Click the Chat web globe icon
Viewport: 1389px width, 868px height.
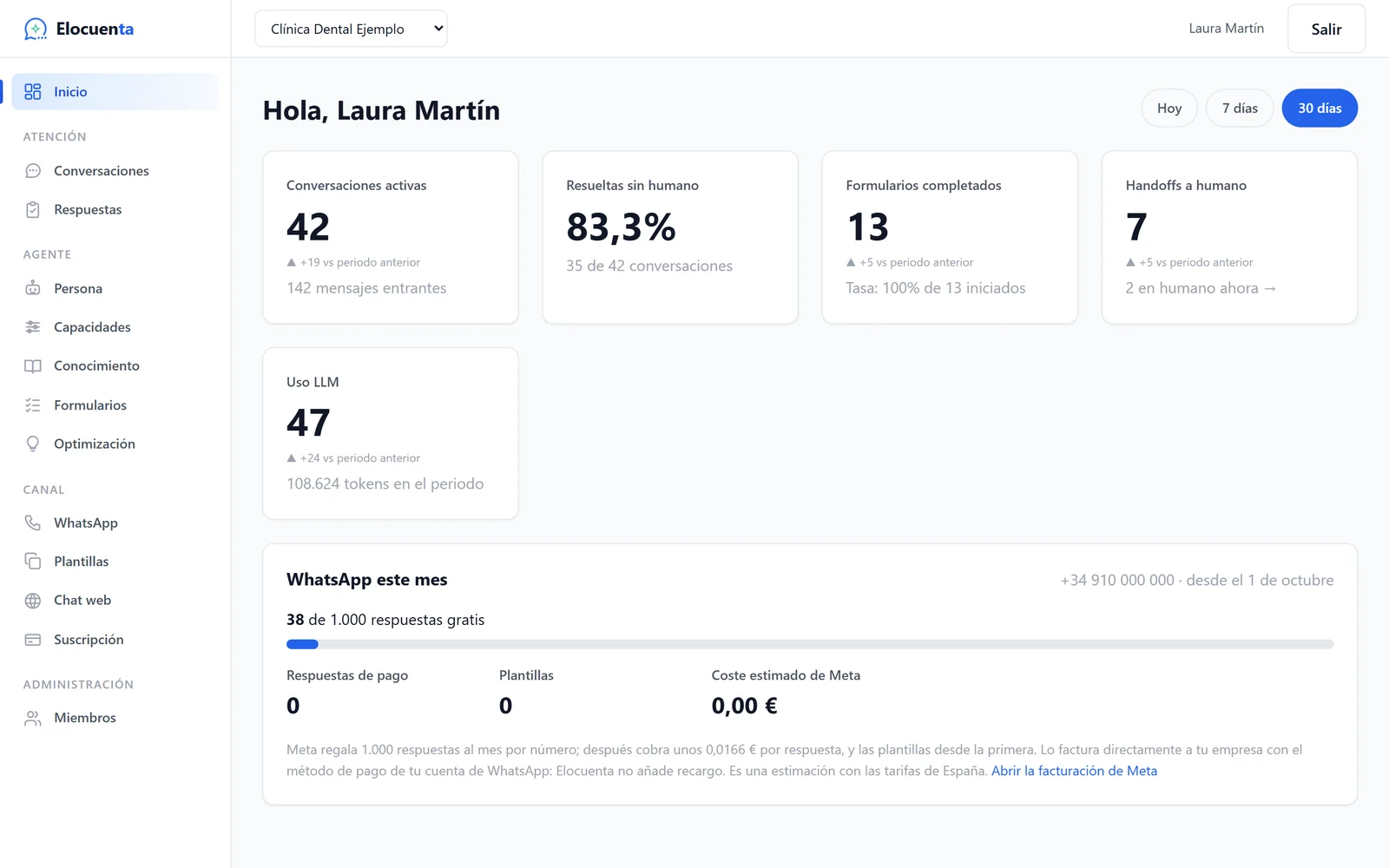click(33, 601)
